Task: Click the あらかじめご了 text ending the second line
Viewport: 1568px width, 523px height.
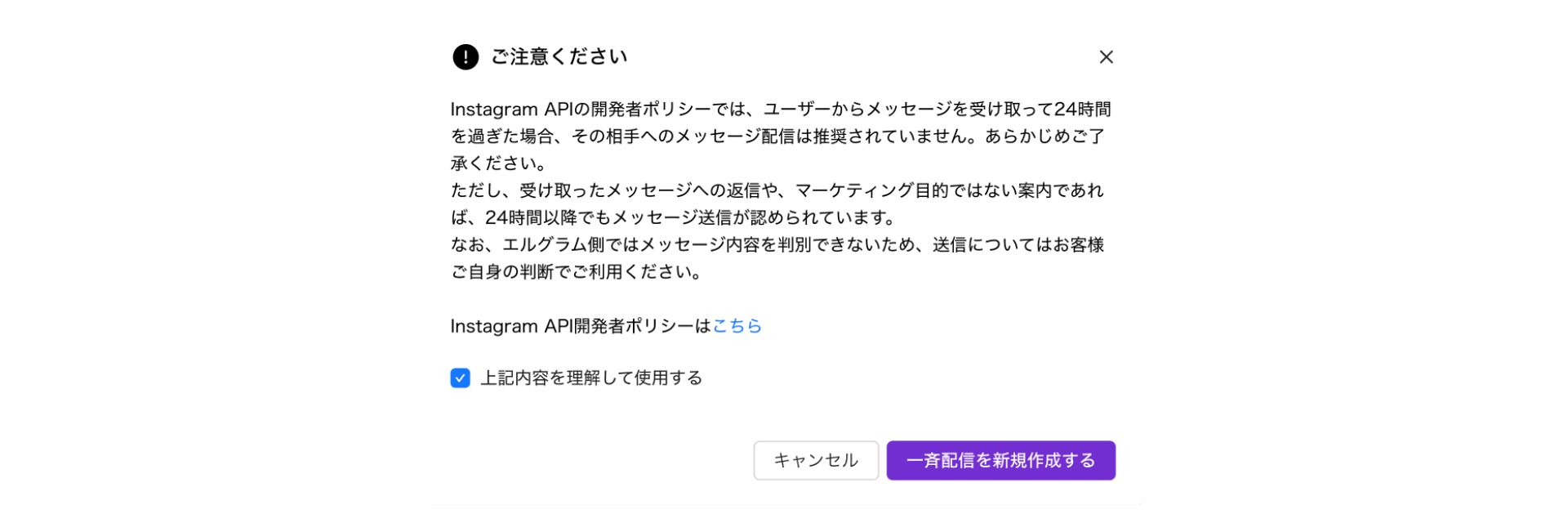Action: click(1045, 136)
